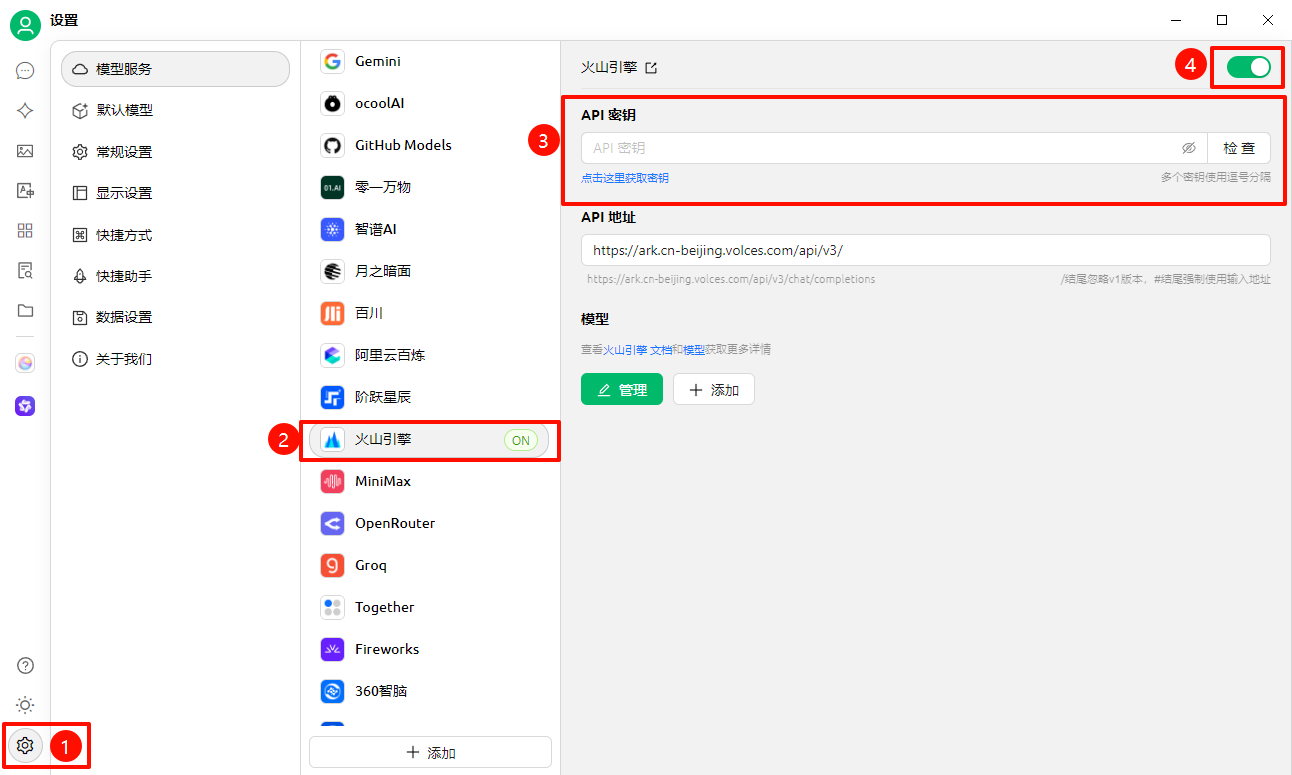Select the 月之暗面 provider
The width and height of the screenshot is (1292, 775).
coord(430,271)
